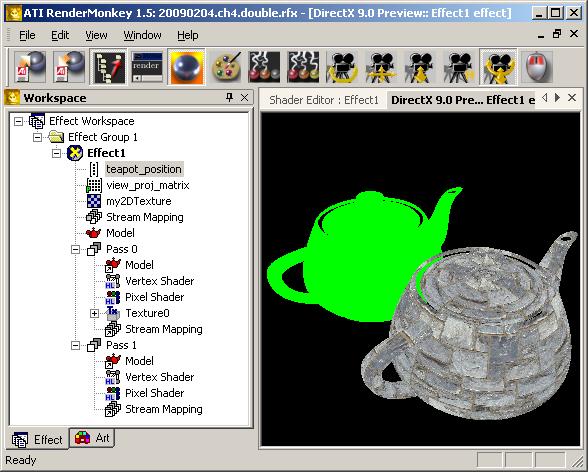Select Pixel Shader under Pass 1
Viewport: 588px width, 472px height.
(154, 393)
